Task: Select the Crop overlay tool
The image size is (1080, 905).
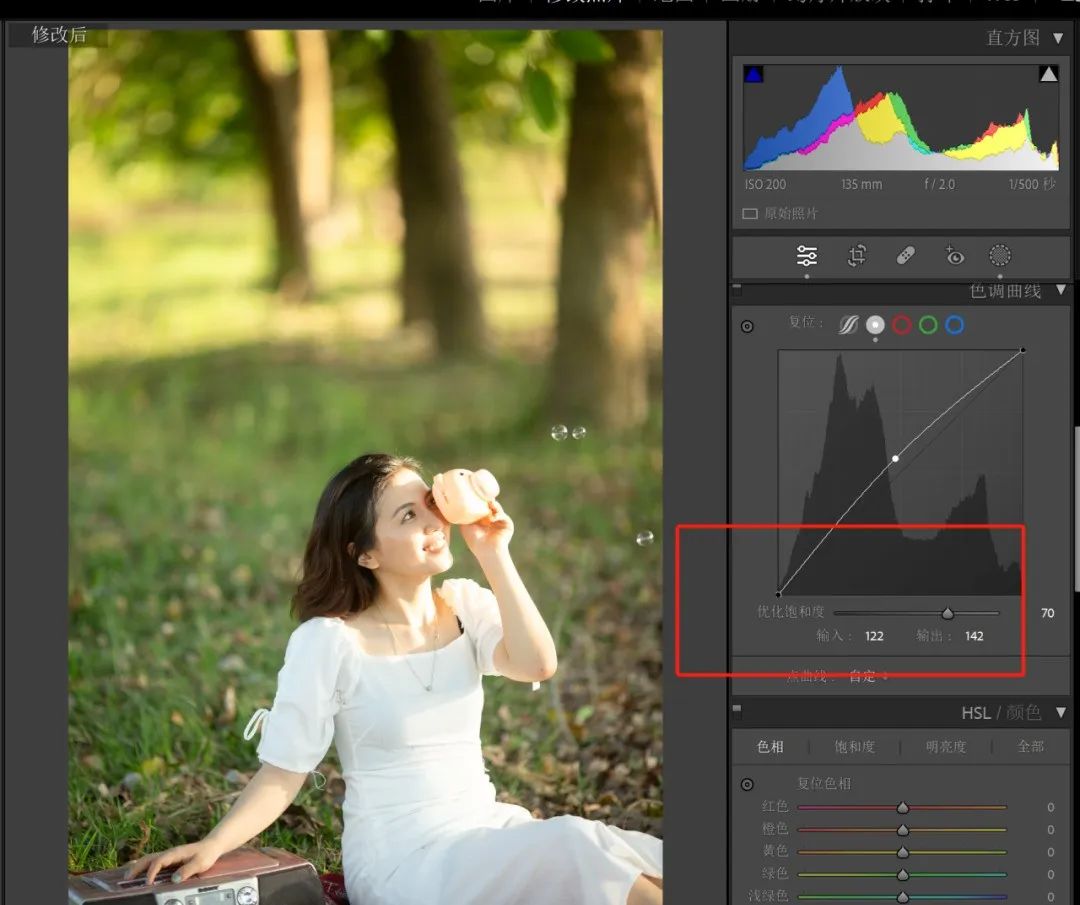Action: [857, 256]
